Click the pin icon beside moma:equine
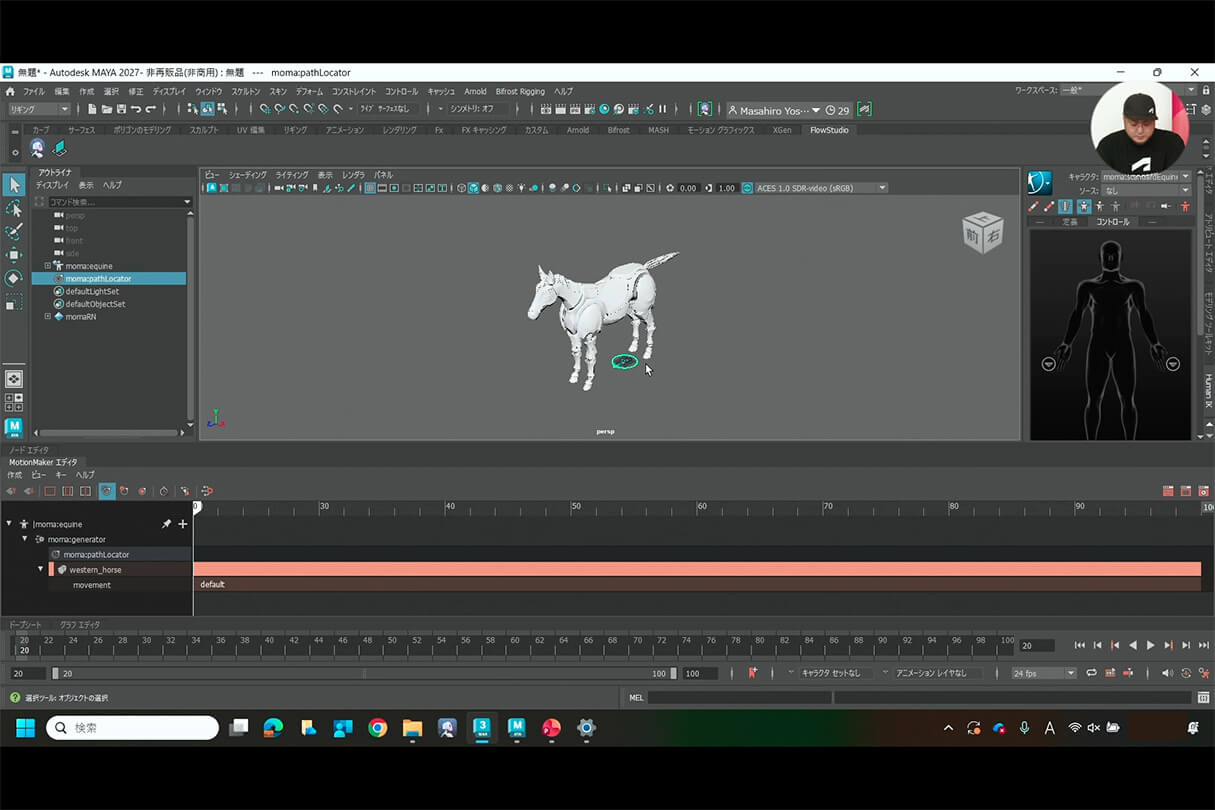Image resolution: width=1215 pixels, height=810 pixels. (166, 524)
